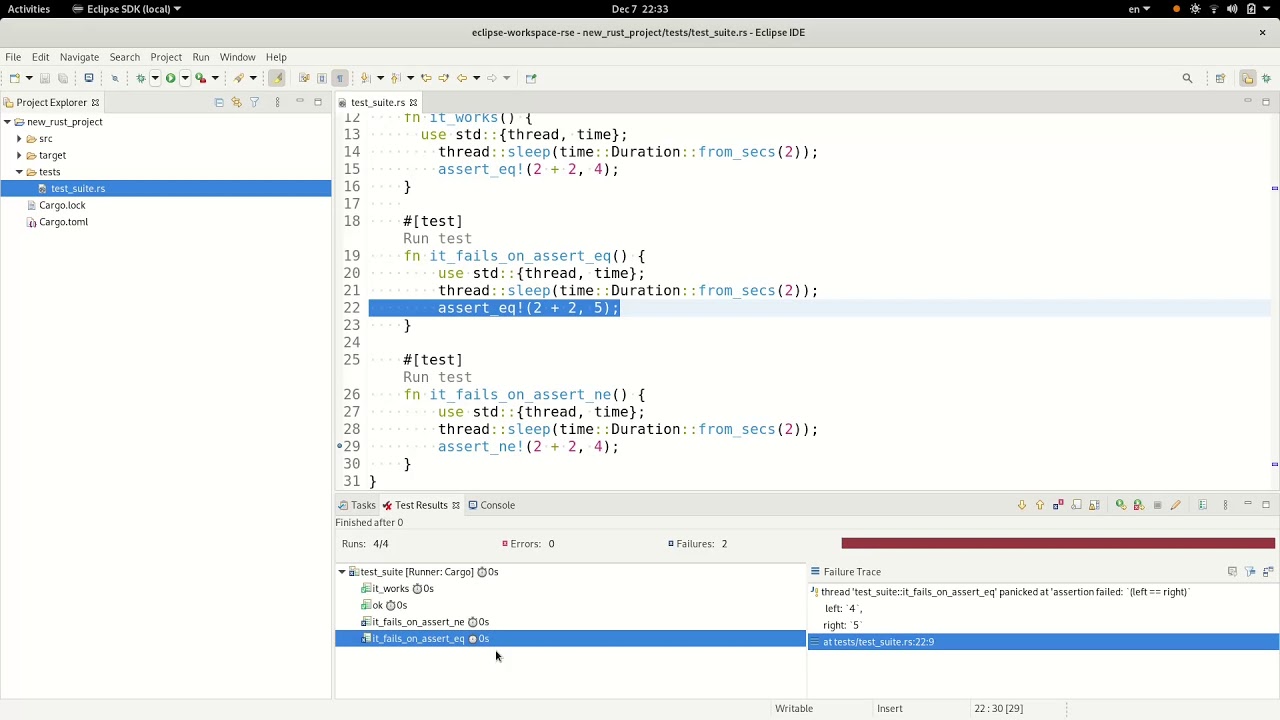
Task: Click the 'Run test' code lens above it_fails_on_assert_ne
Action: click(437, 377)
